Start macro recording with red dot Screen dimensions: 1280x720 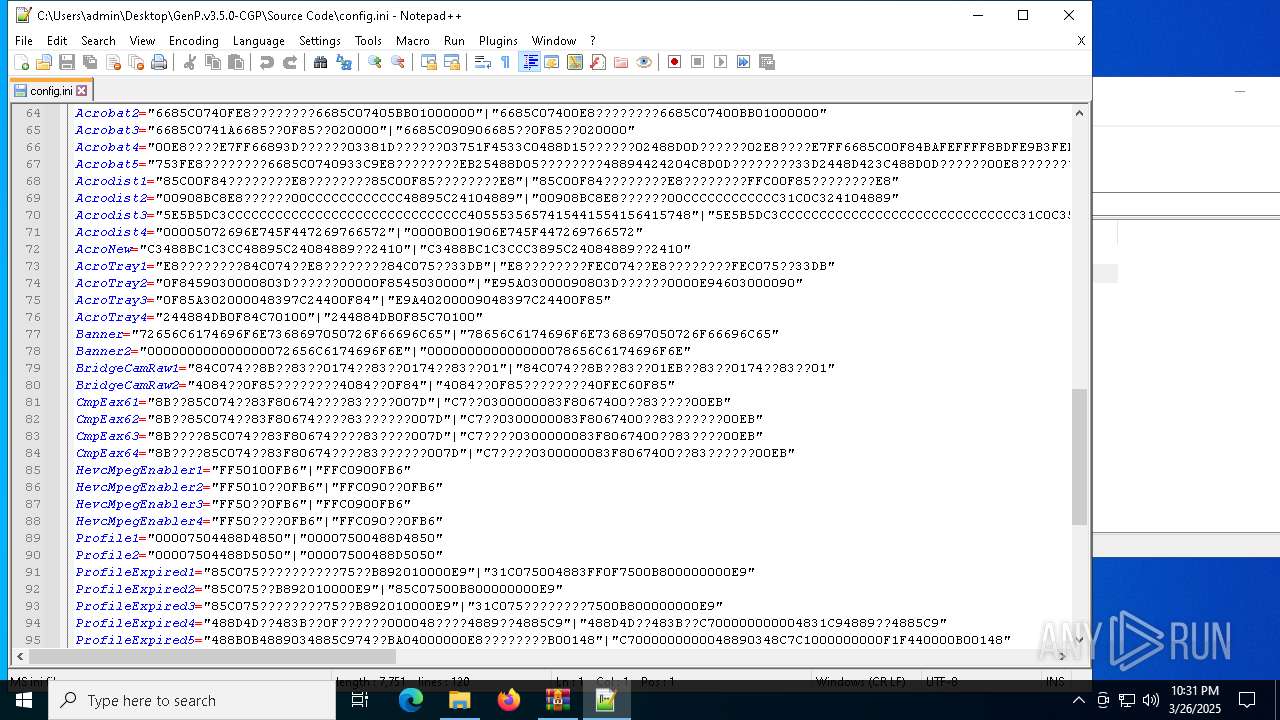click(x=675, y=62)
